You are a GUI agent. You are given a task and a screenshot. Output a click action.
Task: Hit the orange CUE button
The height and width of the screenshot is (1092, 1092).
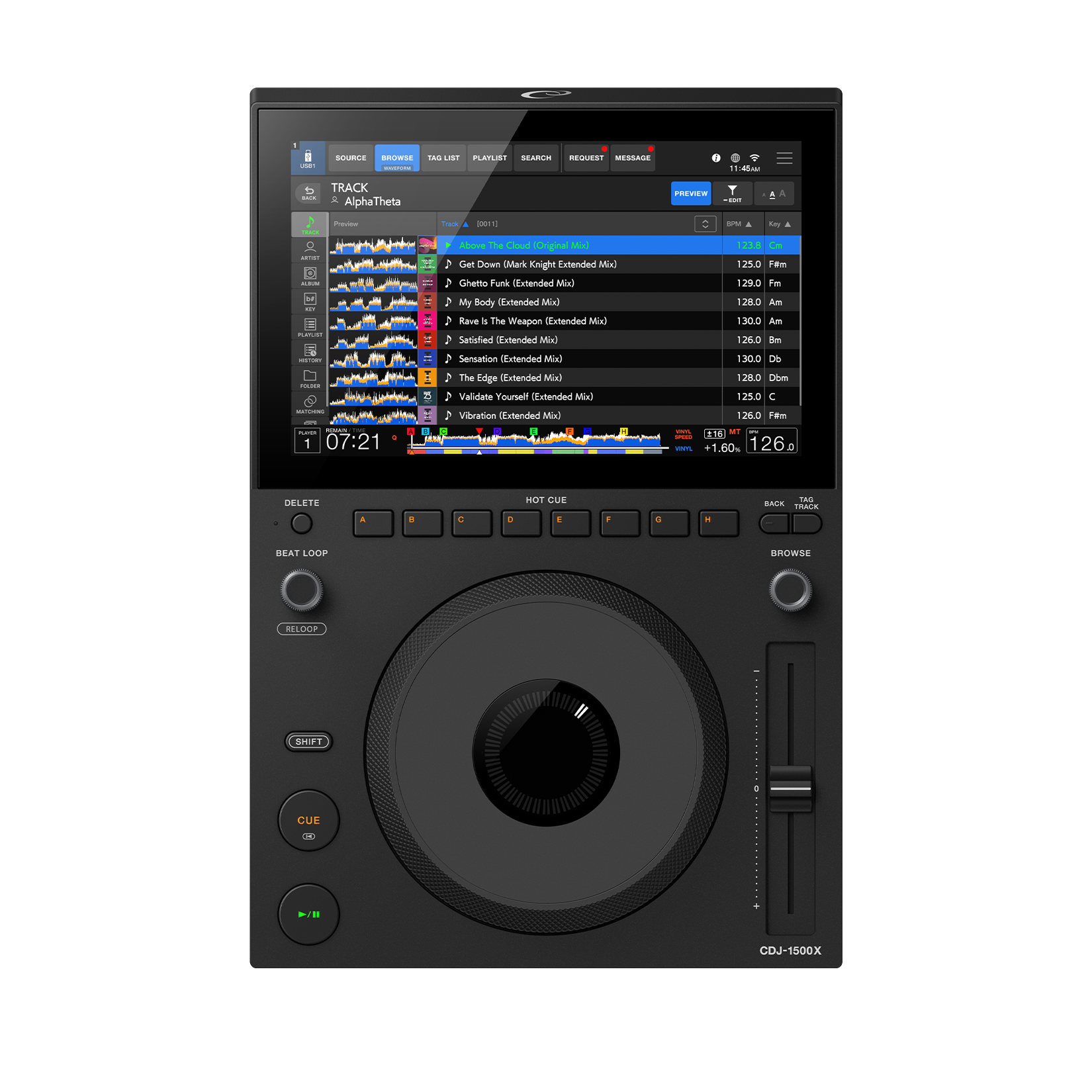click(308, 821)
